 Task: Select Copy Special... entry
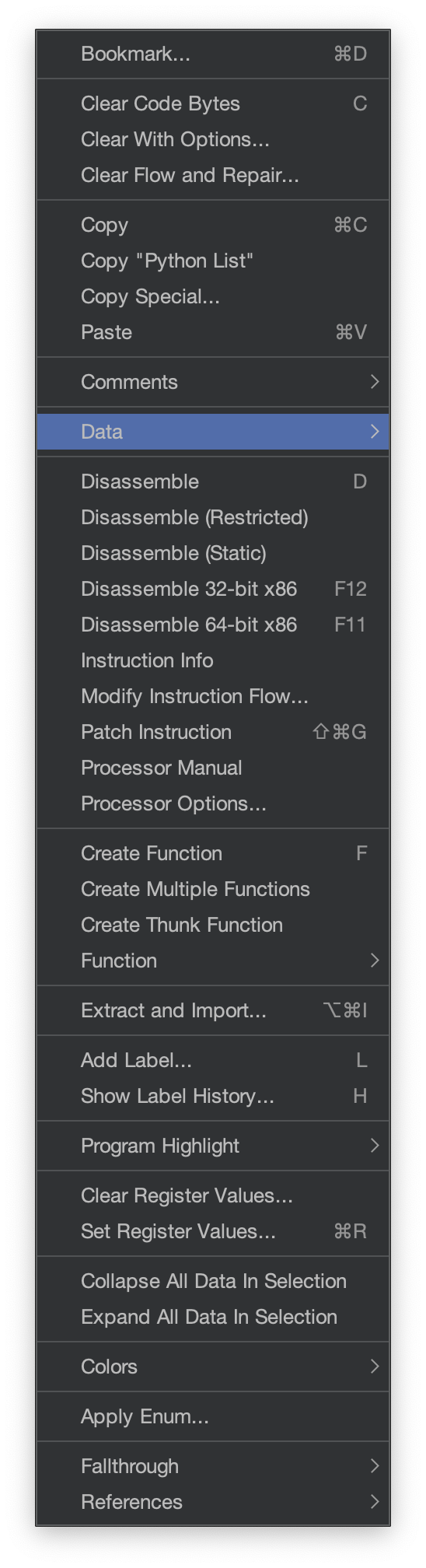213,296
